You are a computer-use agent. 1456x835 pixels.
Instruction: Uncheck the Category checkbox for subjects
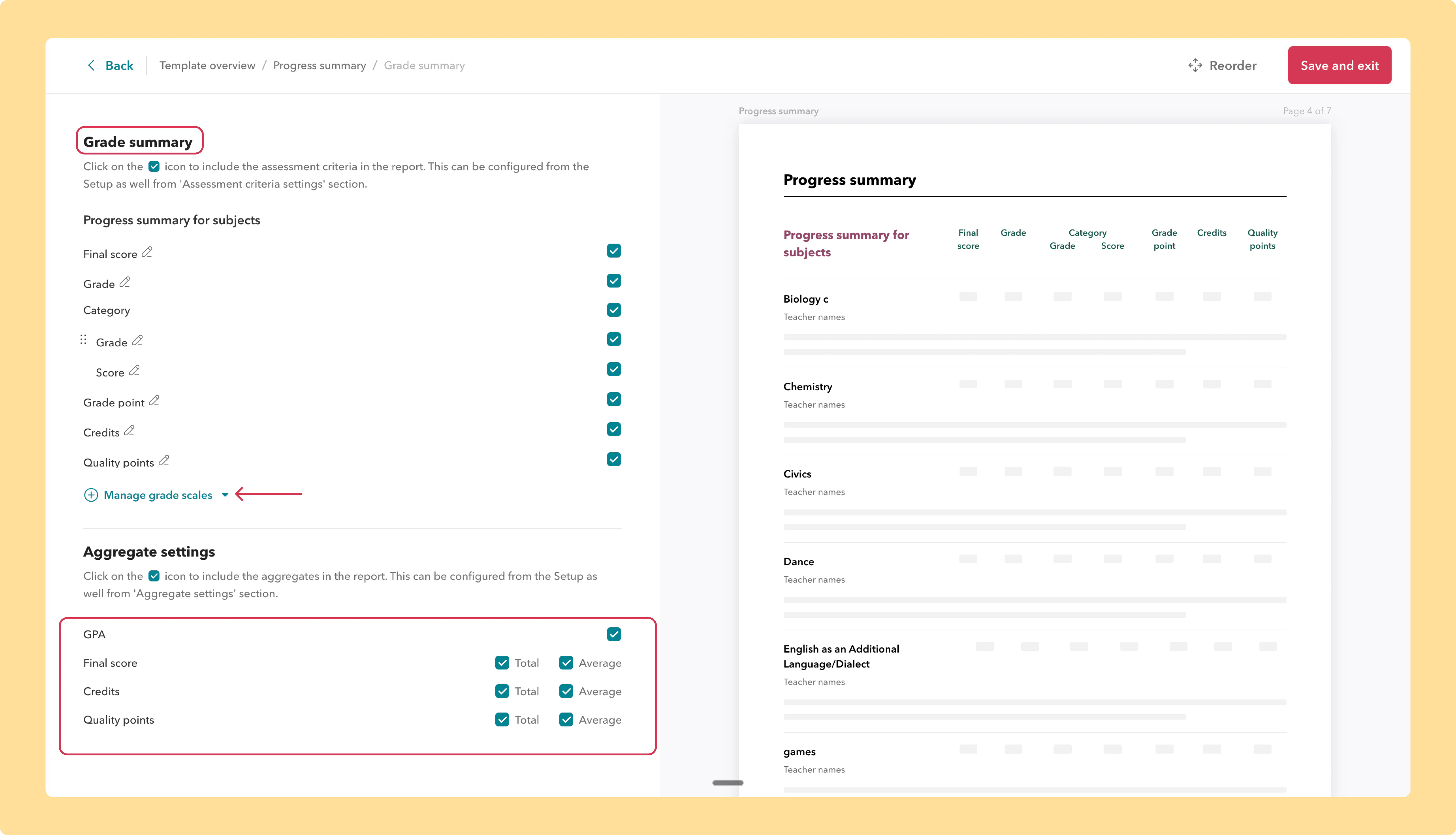(x=614, y=310)
